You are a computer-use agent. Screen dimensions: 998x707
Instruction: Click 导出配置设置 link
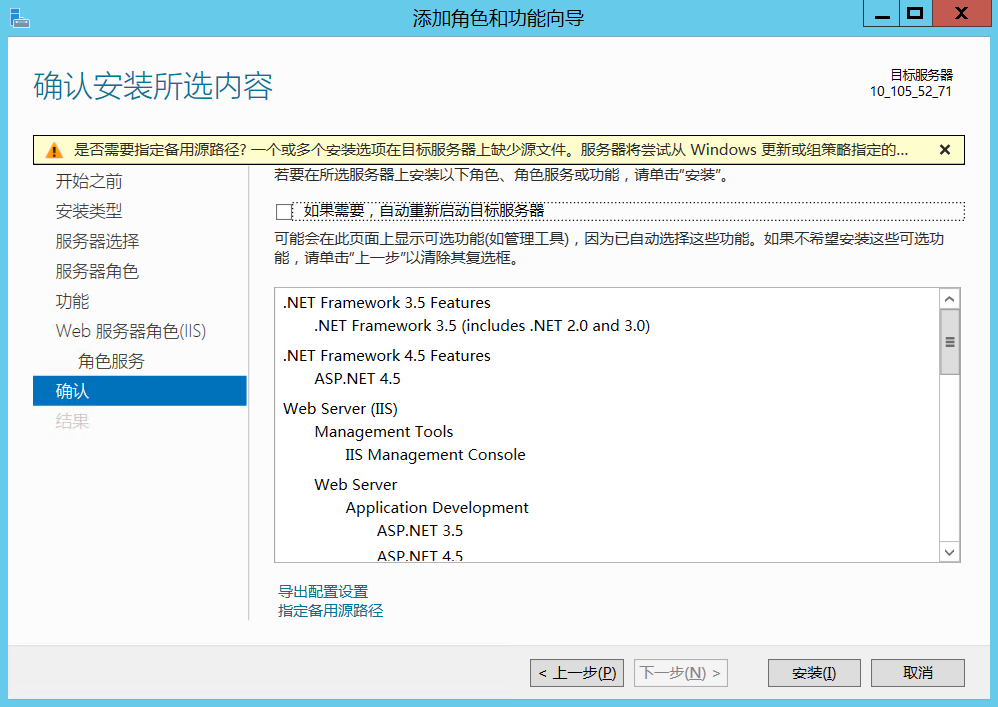(x=323, y=591)
